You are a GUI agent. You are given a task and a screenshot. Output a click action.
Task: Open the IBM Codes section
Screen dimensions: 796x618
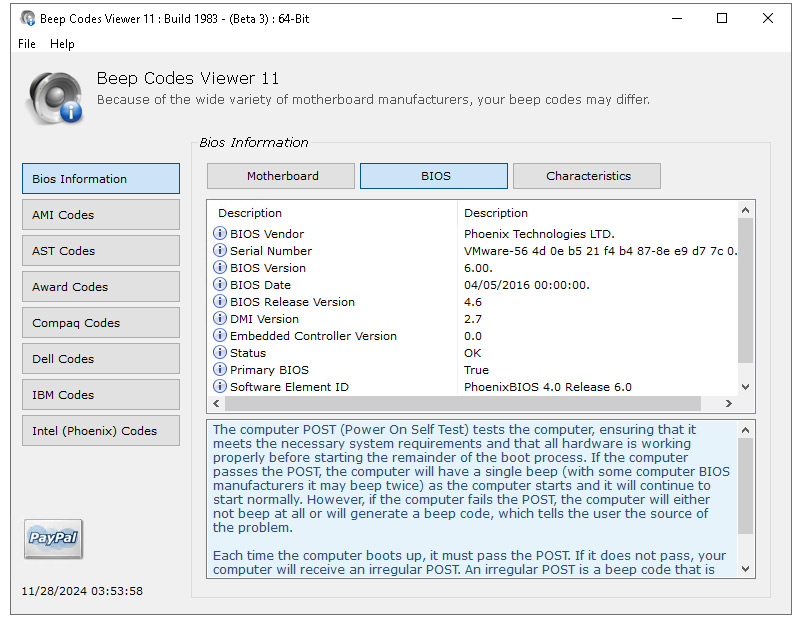pyautogui.click(x=101, y=395)
